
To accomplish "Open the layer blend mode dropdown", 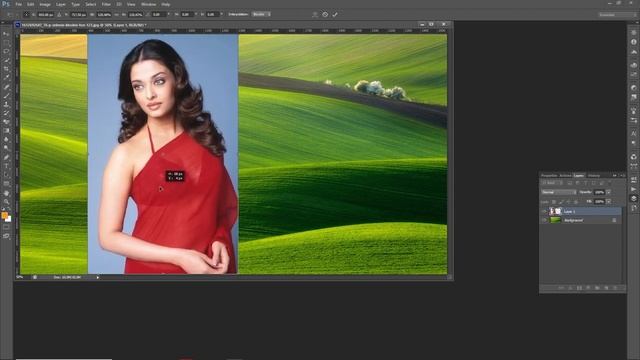I will click(559, 192).
